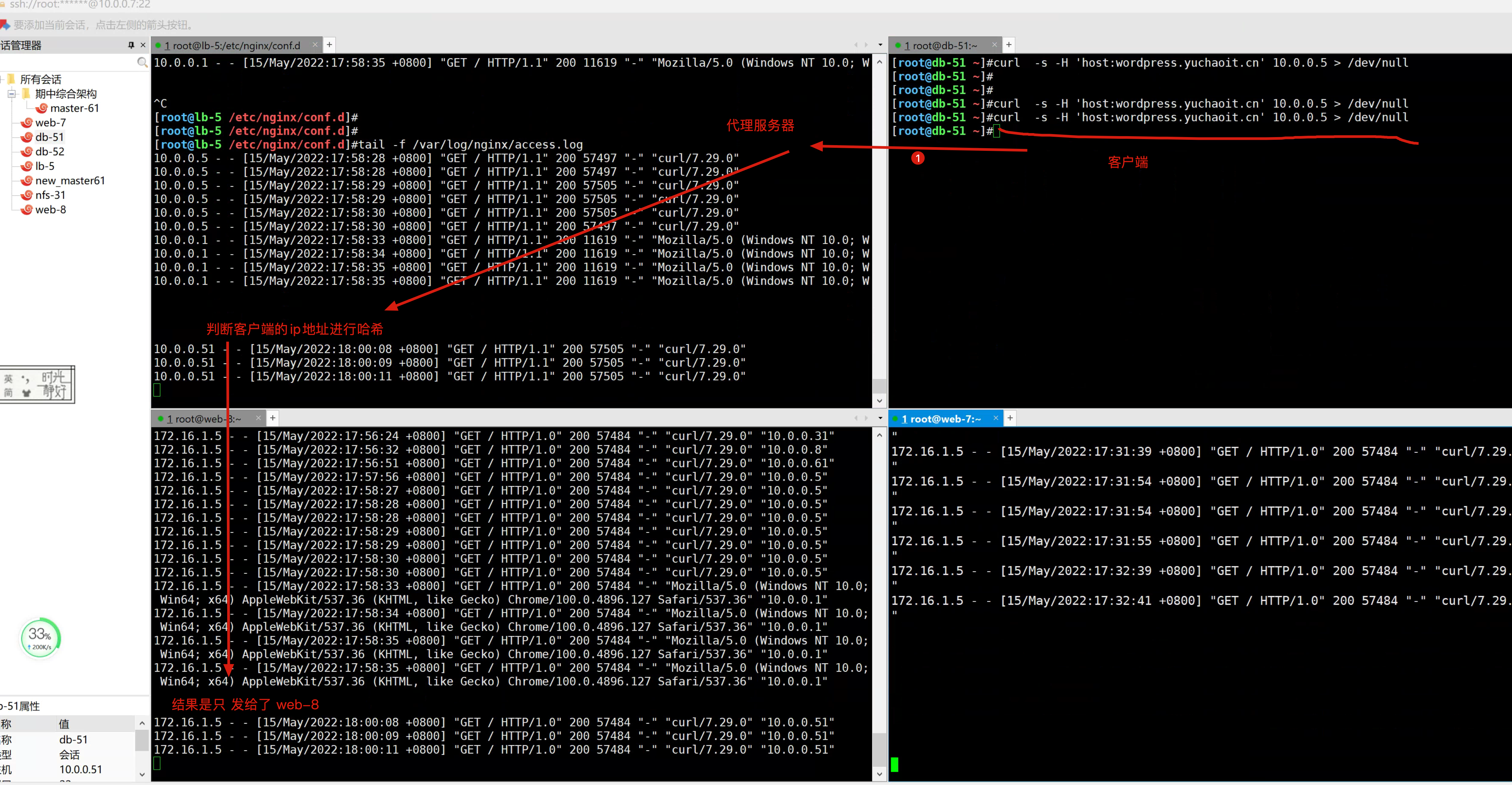Image resolution: width=1512 pixels, height=785 pixels.
Task: Add new tab next to web-7 tab
Action: pyautogui.click(x=1010, y=418)
